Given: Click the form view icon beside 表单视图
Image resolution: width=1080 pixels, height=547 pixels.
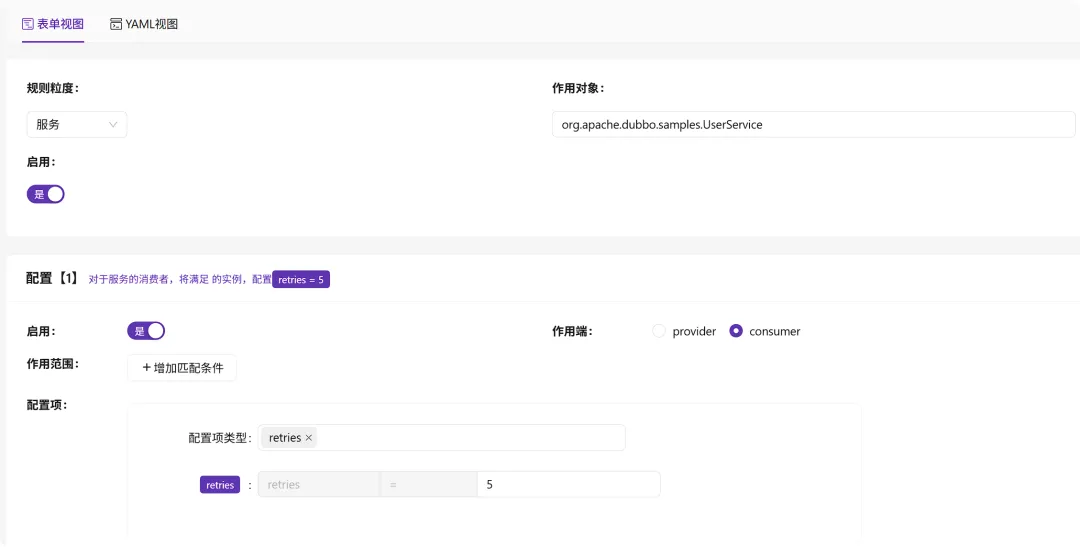Looking at the screenshot, I should pos(28,24).
